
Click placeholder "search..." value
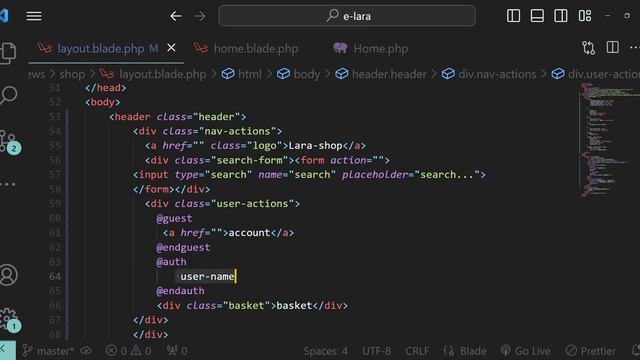click(447, 175)
